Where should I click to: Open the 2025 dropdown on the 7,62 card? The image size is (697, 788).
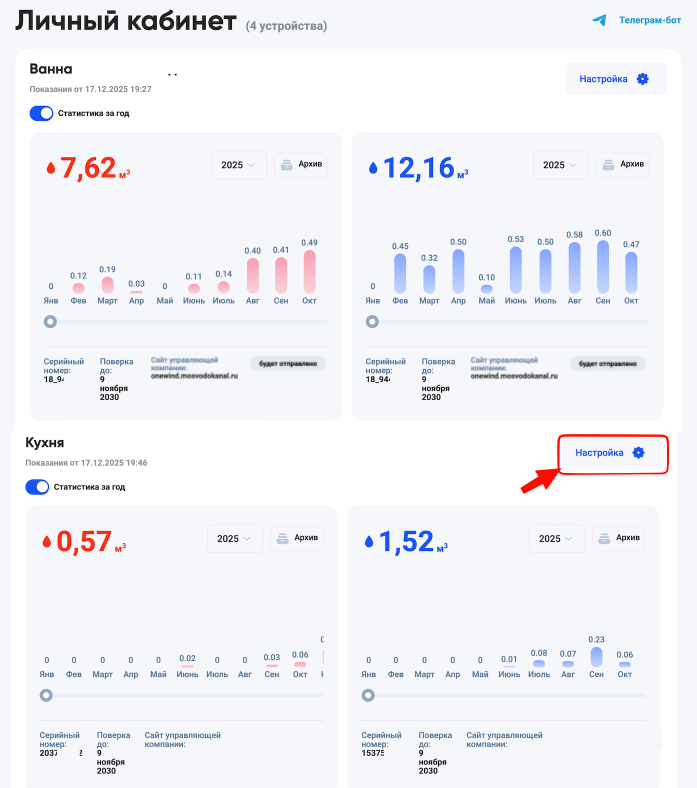pyautogui.click(x=239, y=165)
